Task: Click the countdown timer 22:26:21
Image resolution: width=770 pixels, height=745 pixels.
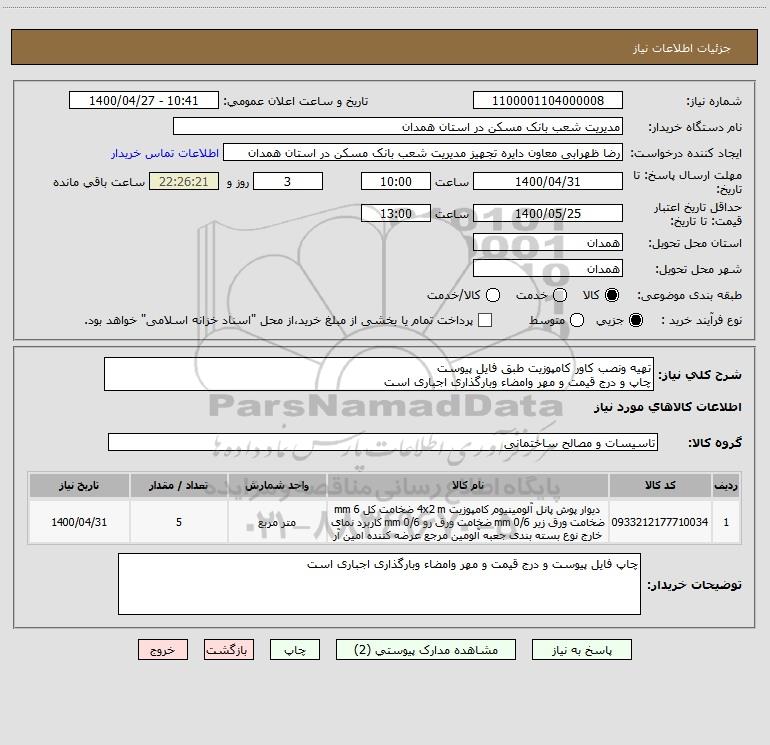Action: click(x=184, y=181)
